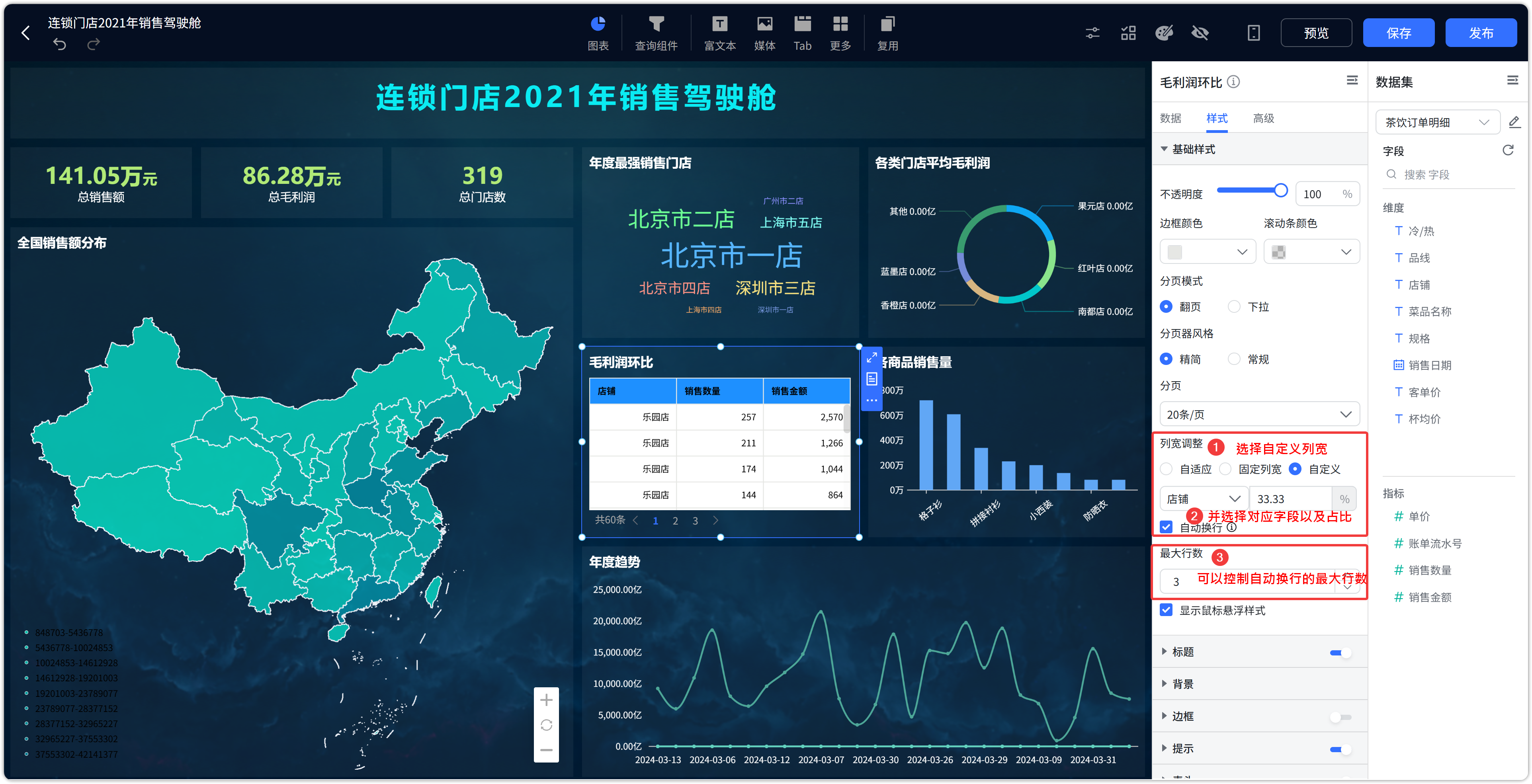Click the info icon beside 毛利润环比 panel title

1233,82
